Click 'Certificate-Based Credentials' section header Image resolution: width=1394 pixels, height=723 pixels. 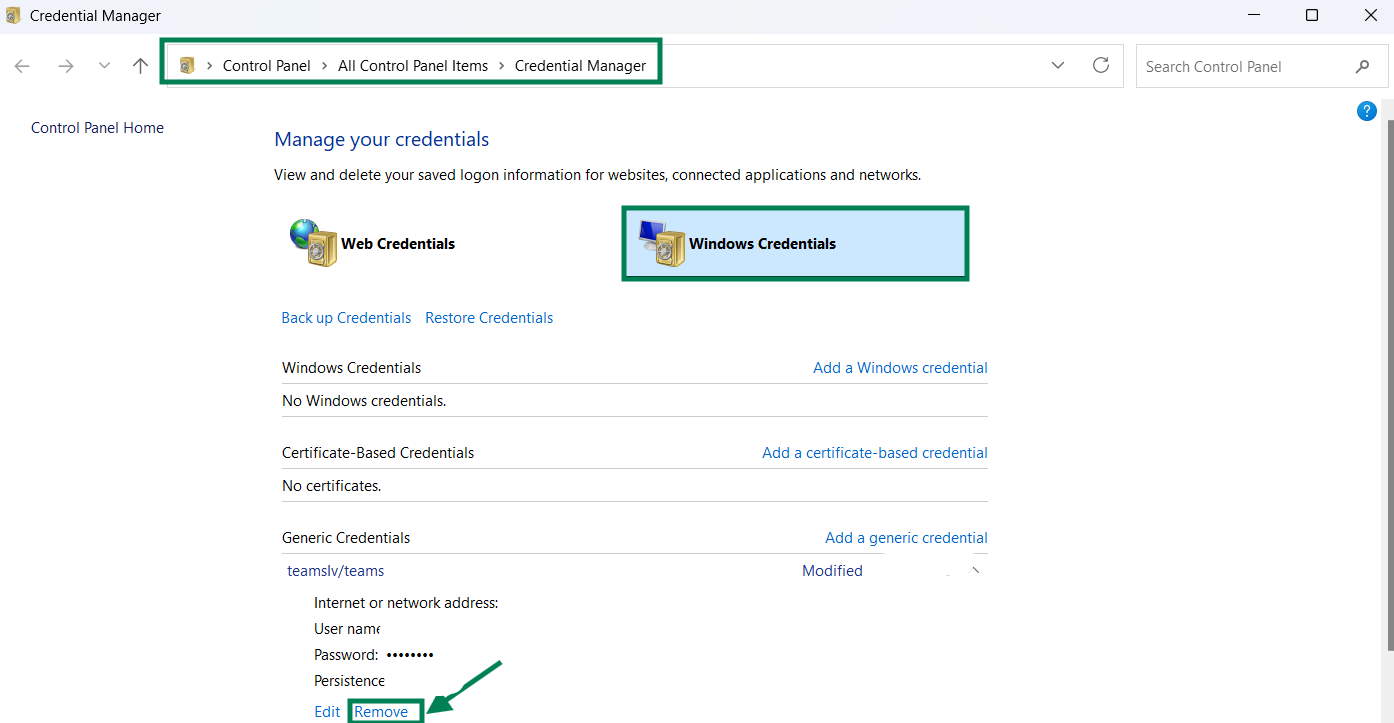[378, 453]
